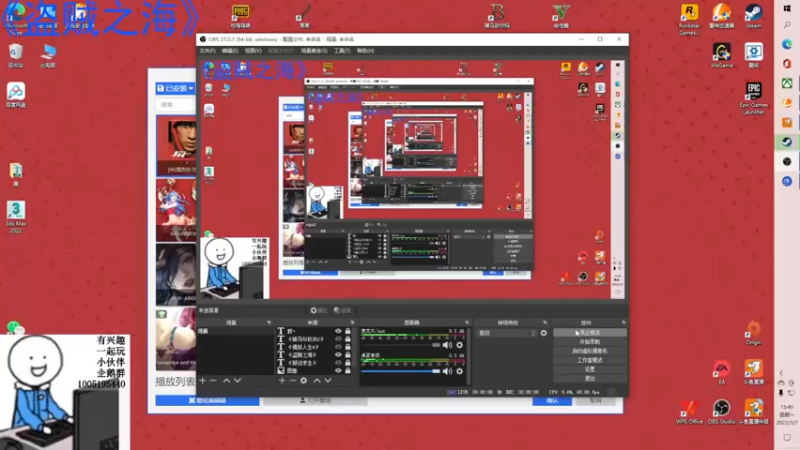Toggle visibility of 《盗贼之海》 source
This screenshot has width=800, height=450.
[x=338, y=355]
